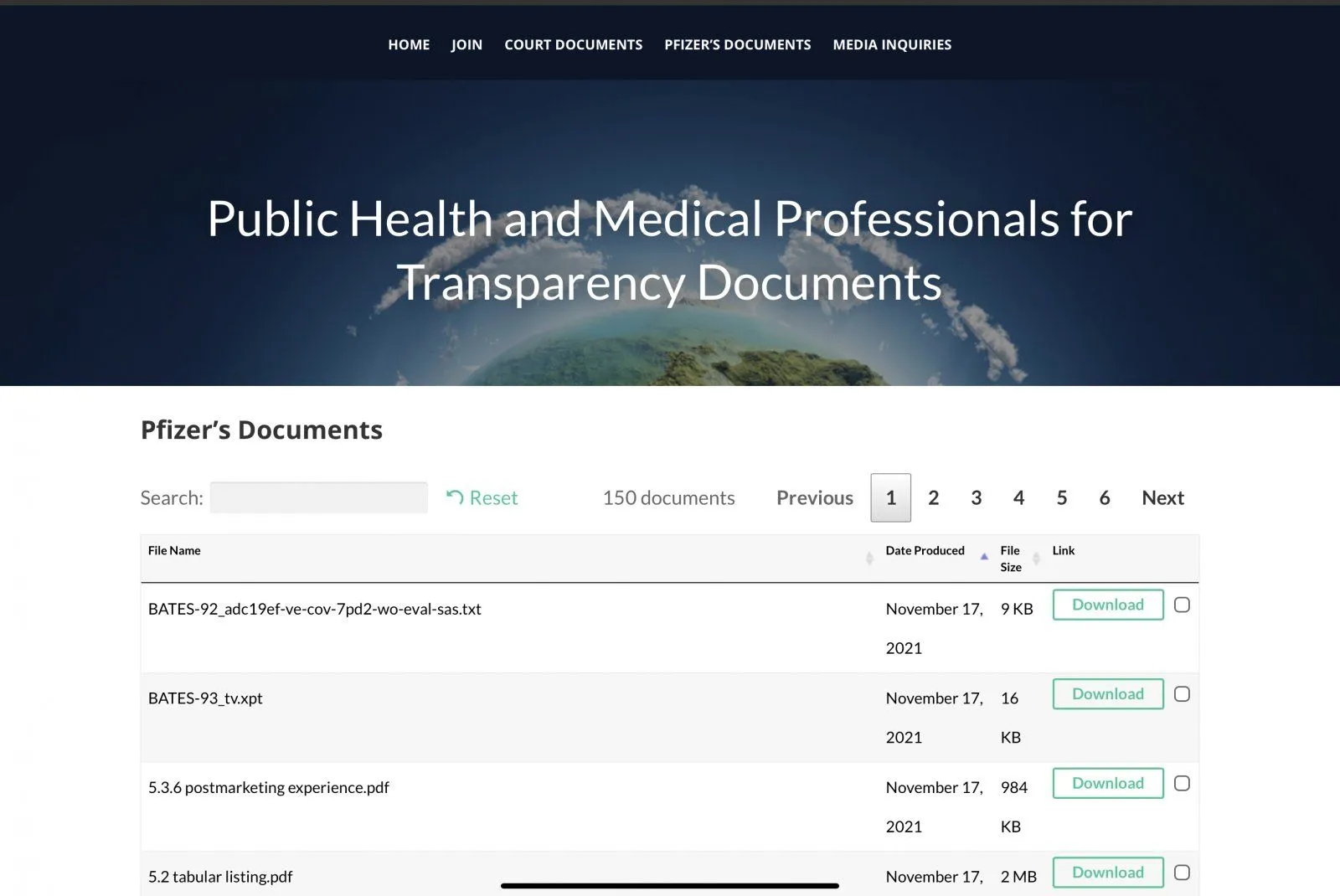Tick the postmarketing experience.pdf checkbox
1340x896 pixels.
pyautogui.click(x=1182, y=783)
